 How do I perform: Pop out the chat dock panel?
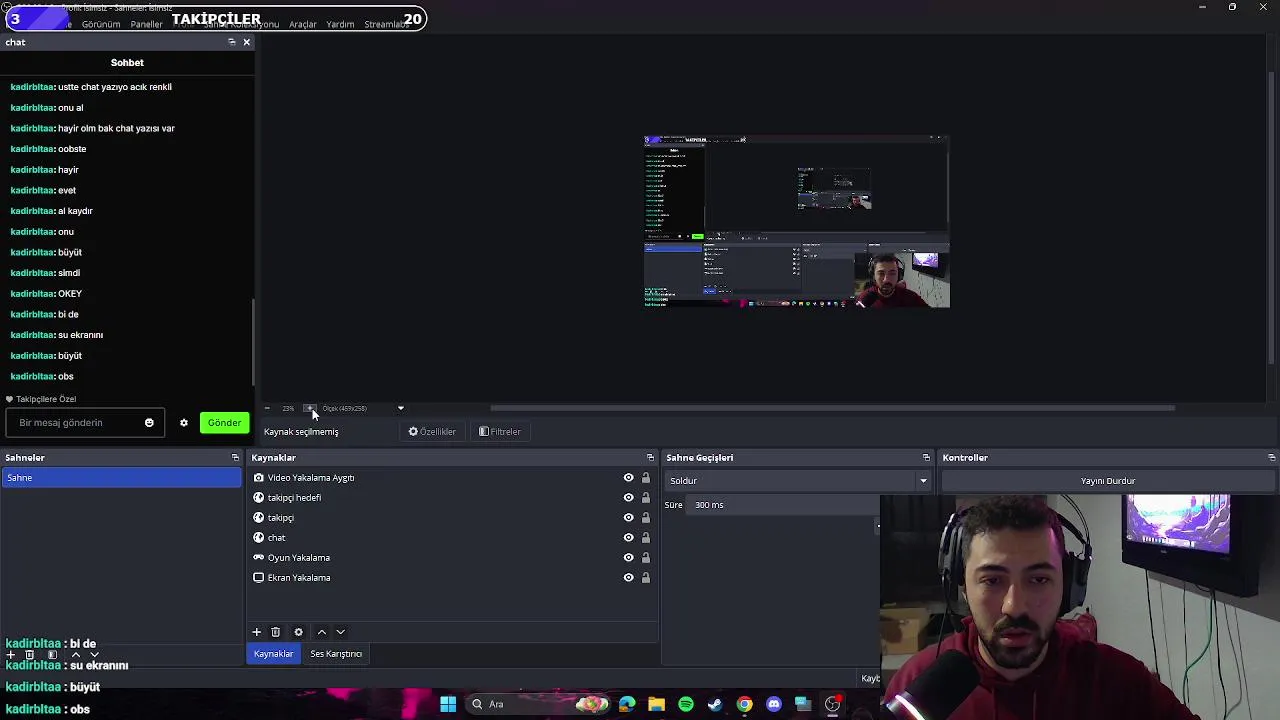pos(232,42)
